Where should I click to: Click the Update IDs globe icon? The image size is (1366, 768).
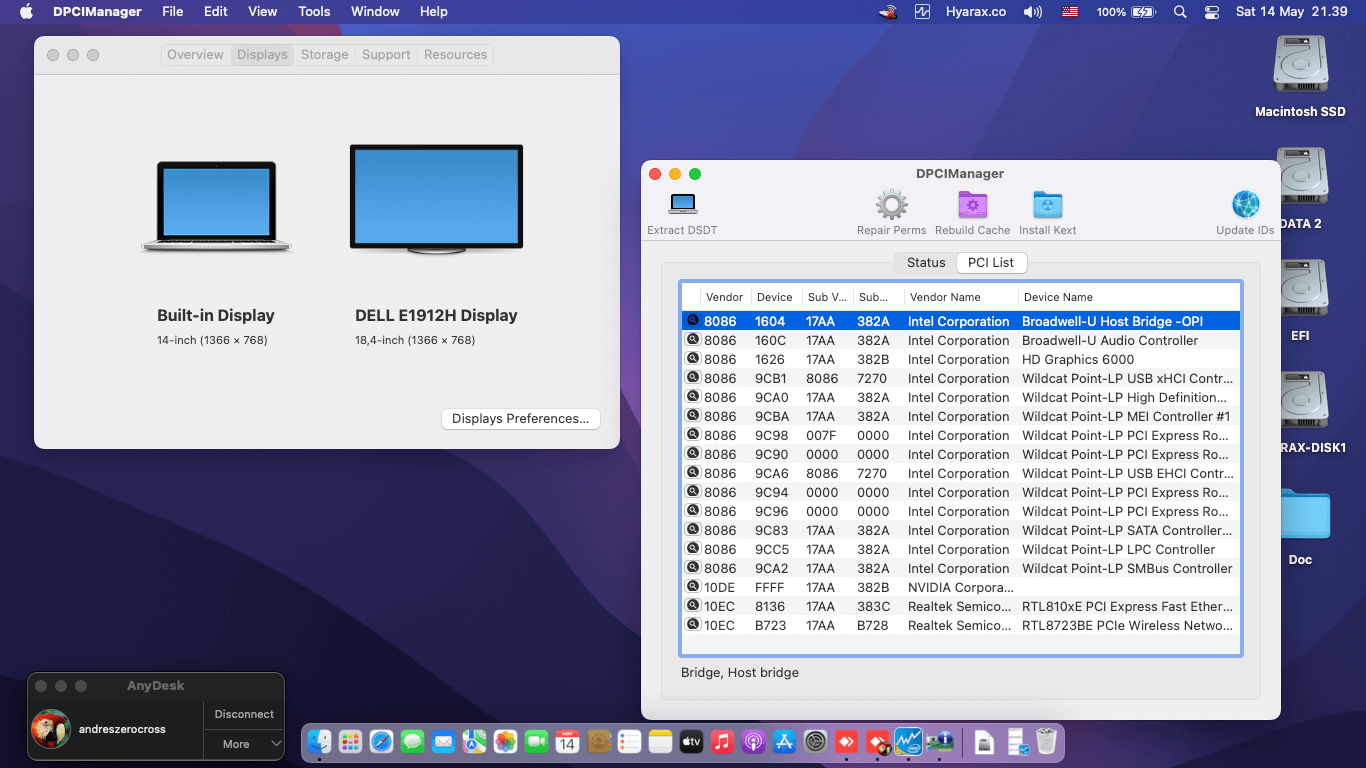[1246, 205]
